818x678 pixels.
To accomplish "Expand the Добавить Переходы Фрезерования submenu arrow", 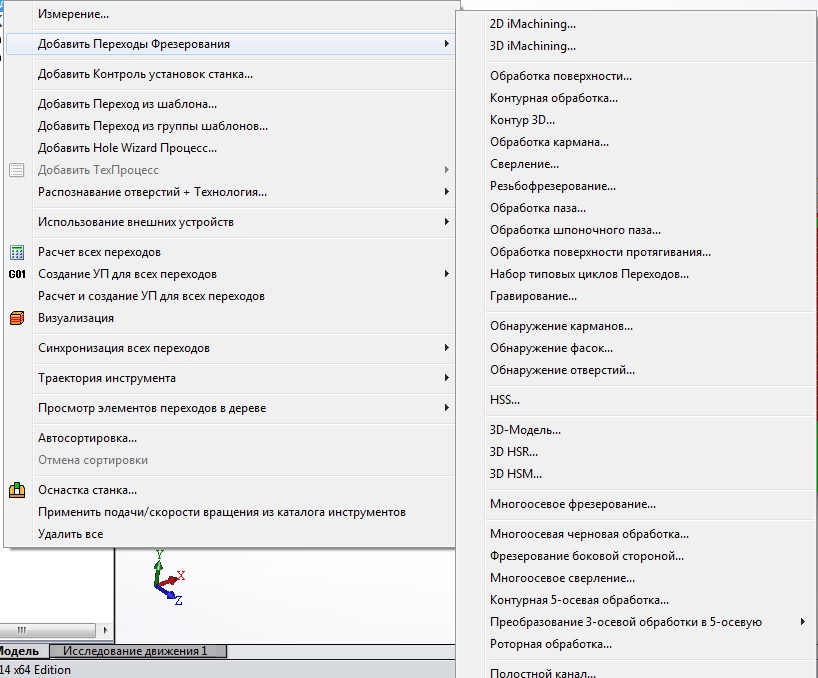I will click(x=447, y=44).
